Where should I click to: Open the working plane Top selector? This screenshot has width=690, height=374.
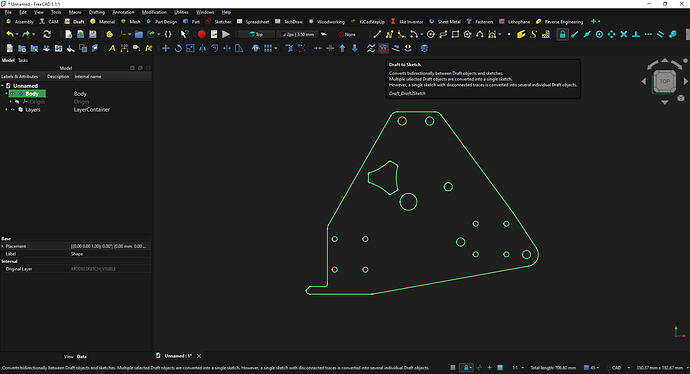tap(256, 34)
